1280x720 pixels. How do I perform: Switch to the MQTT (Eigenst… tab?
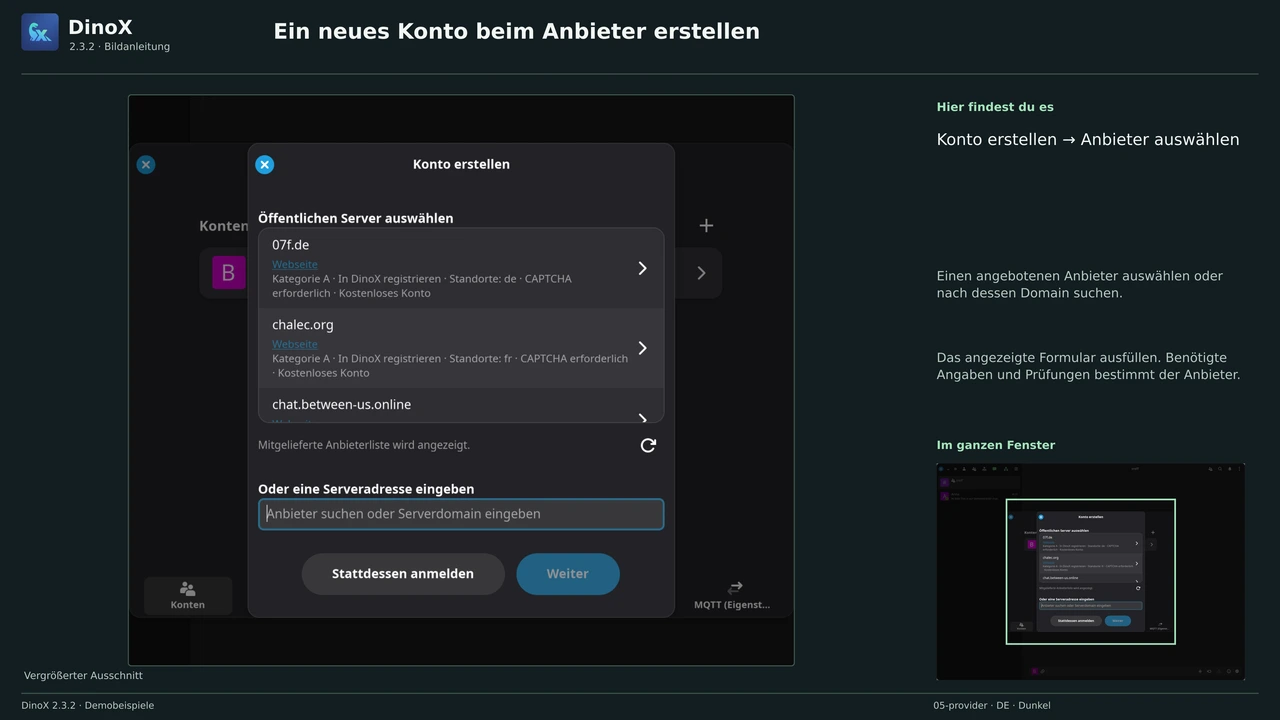[732, 596]
